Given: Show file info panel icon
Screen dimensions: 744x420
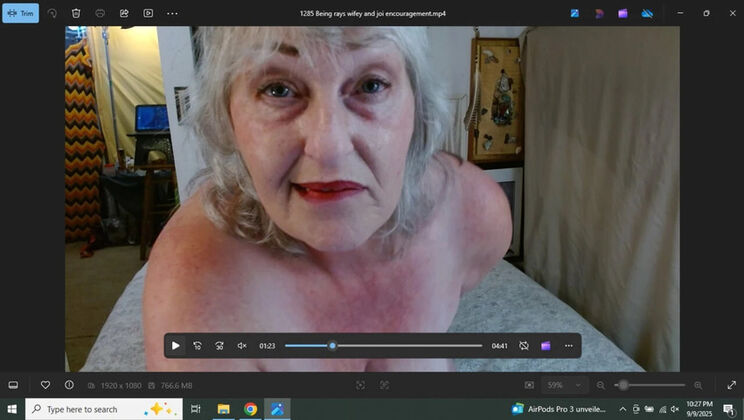Looking at the screenshot, I should click(69, 385).
